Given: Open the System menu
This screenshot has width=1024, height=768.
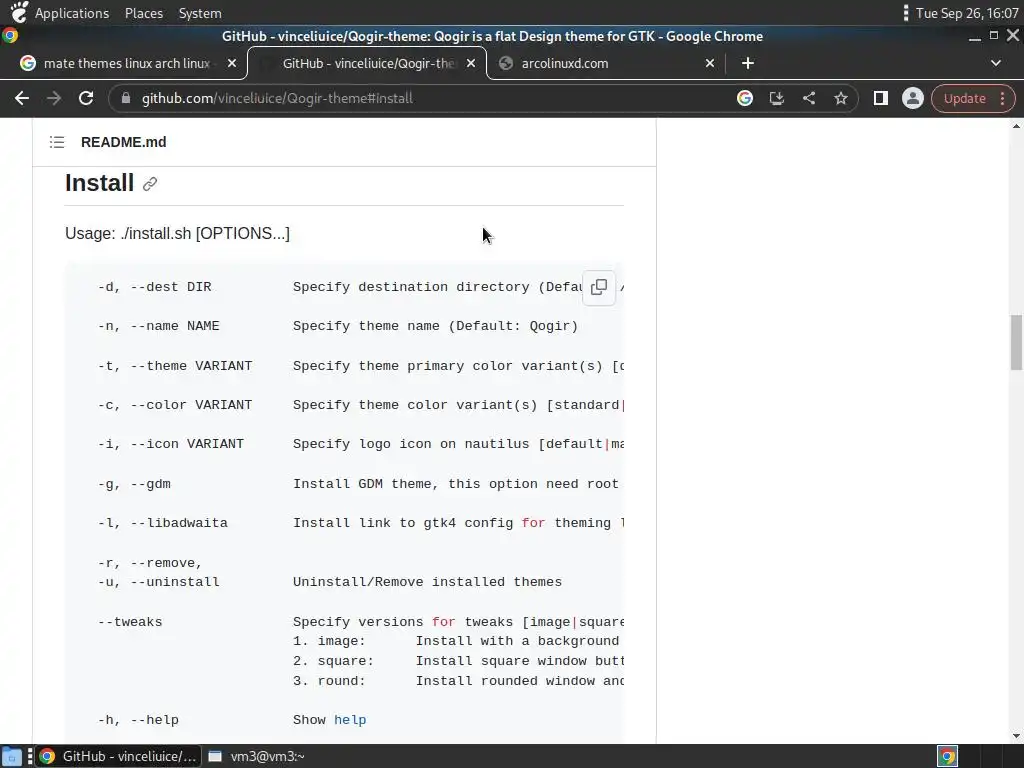Looking at the screenshot, I should tap(200, 13).
